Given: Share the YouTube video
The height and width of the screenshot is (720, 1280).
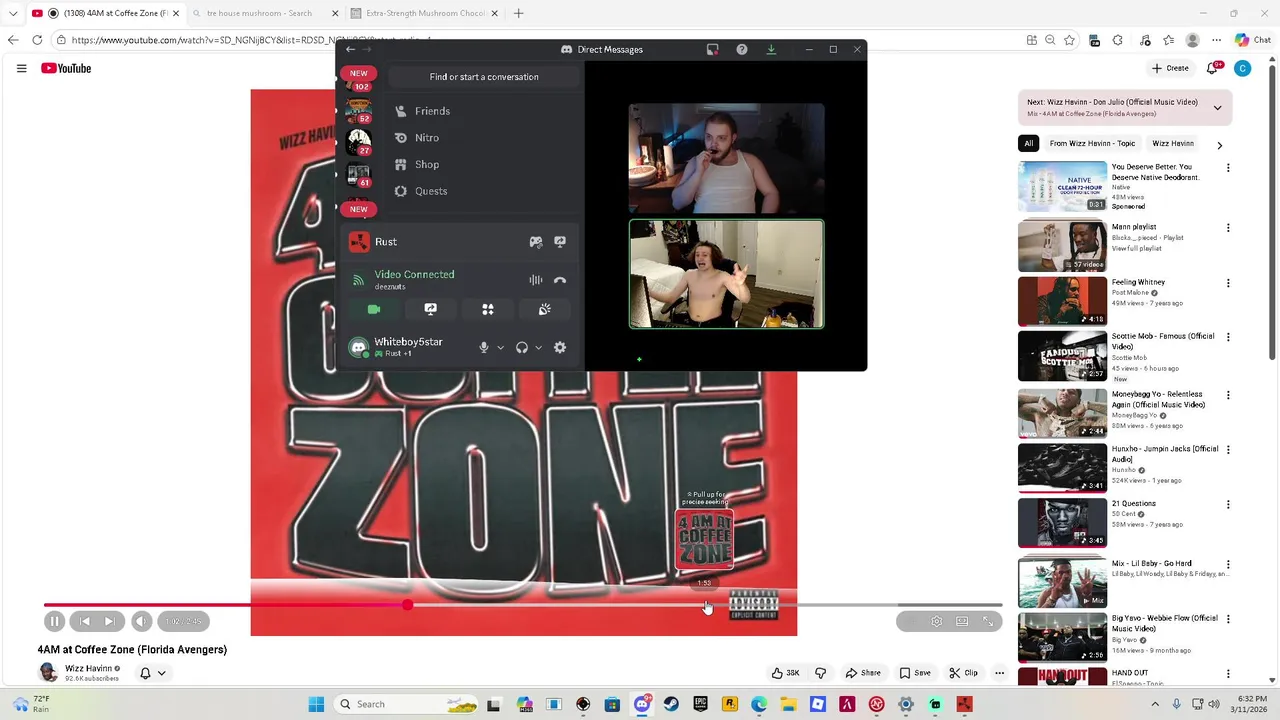Looking at the screenshot, I should [x=863, y=673].
